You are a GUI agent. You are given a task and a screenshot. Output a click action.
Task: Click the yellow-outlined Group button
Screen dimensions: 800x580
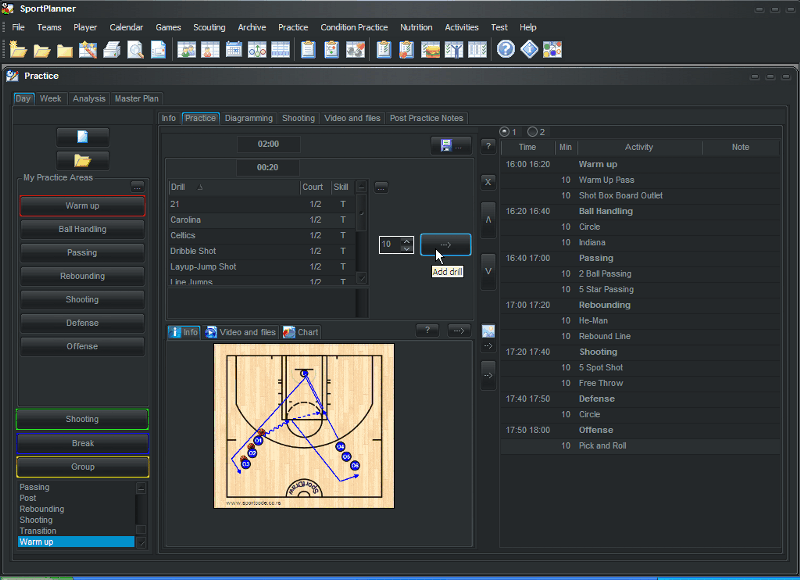83,467
